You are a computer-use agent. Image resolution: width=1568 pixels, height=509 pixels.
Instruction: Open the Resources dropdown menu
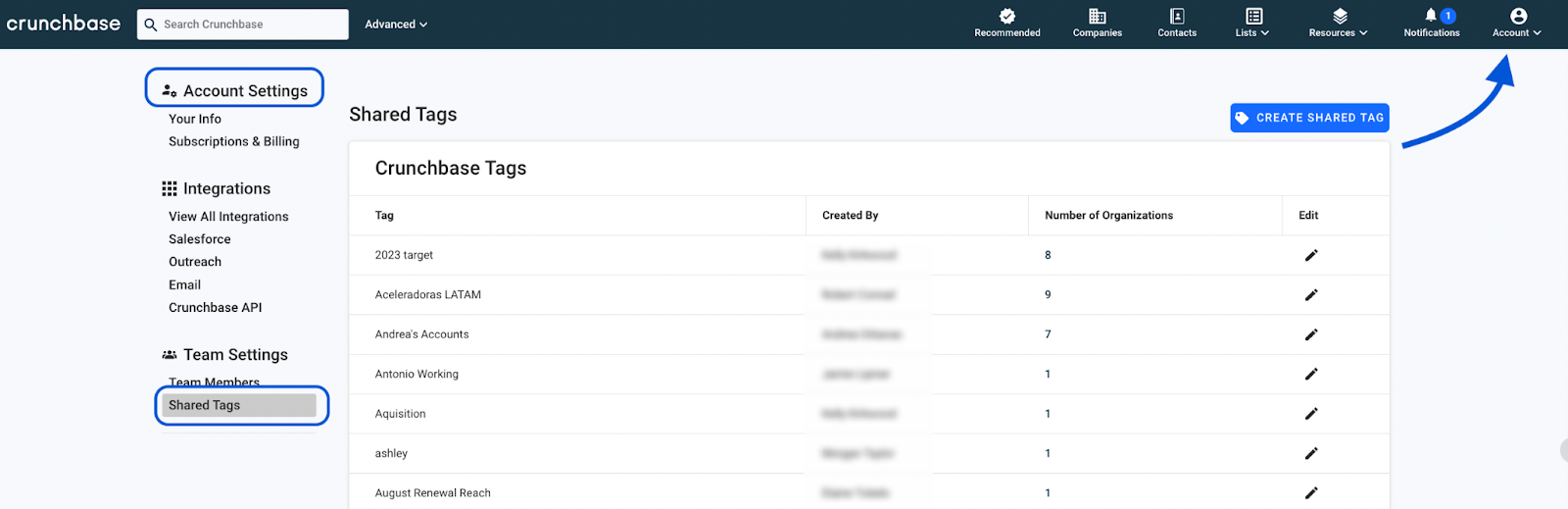1338,24
